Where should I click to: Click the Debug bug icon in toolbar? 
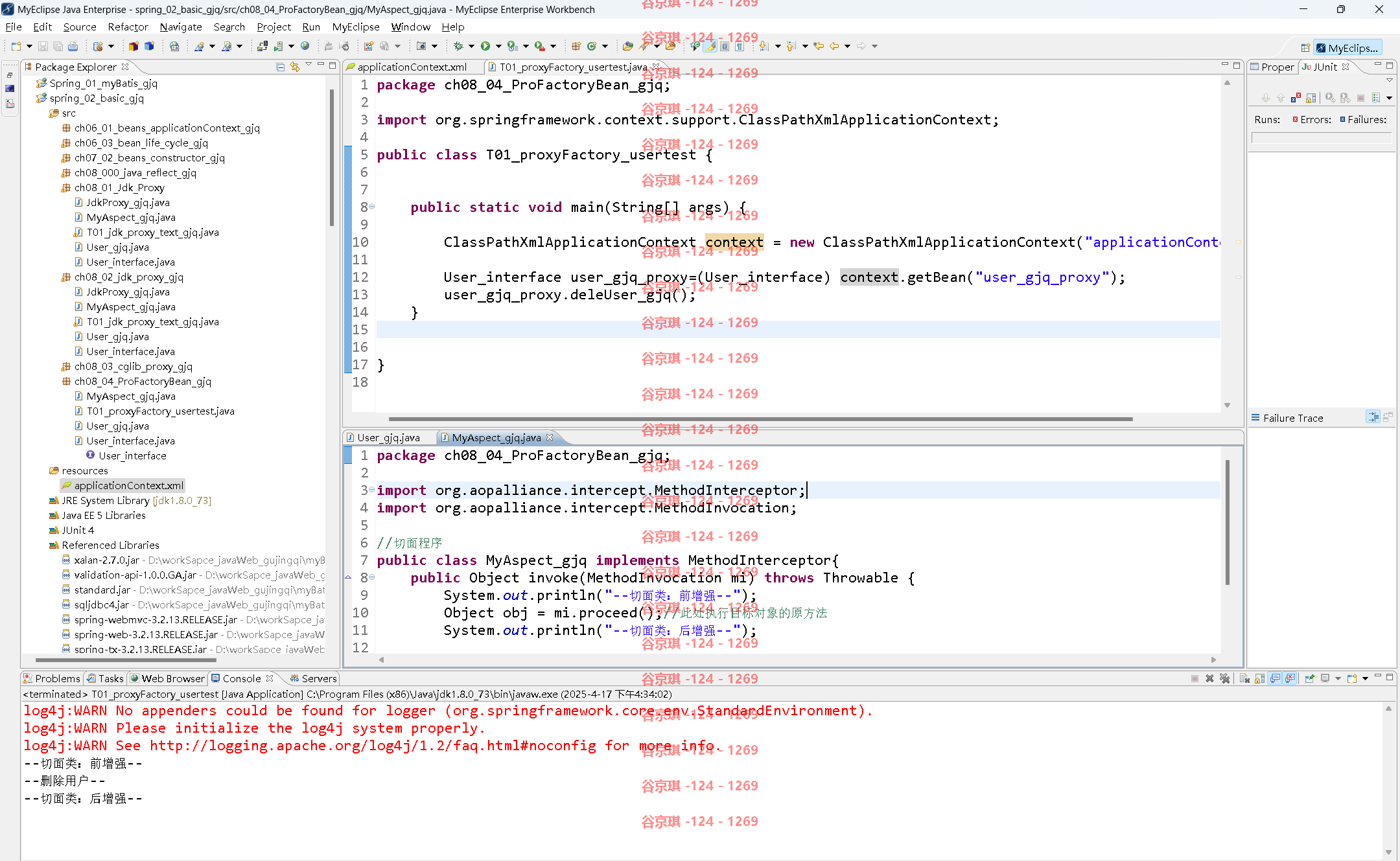(458, 46)
